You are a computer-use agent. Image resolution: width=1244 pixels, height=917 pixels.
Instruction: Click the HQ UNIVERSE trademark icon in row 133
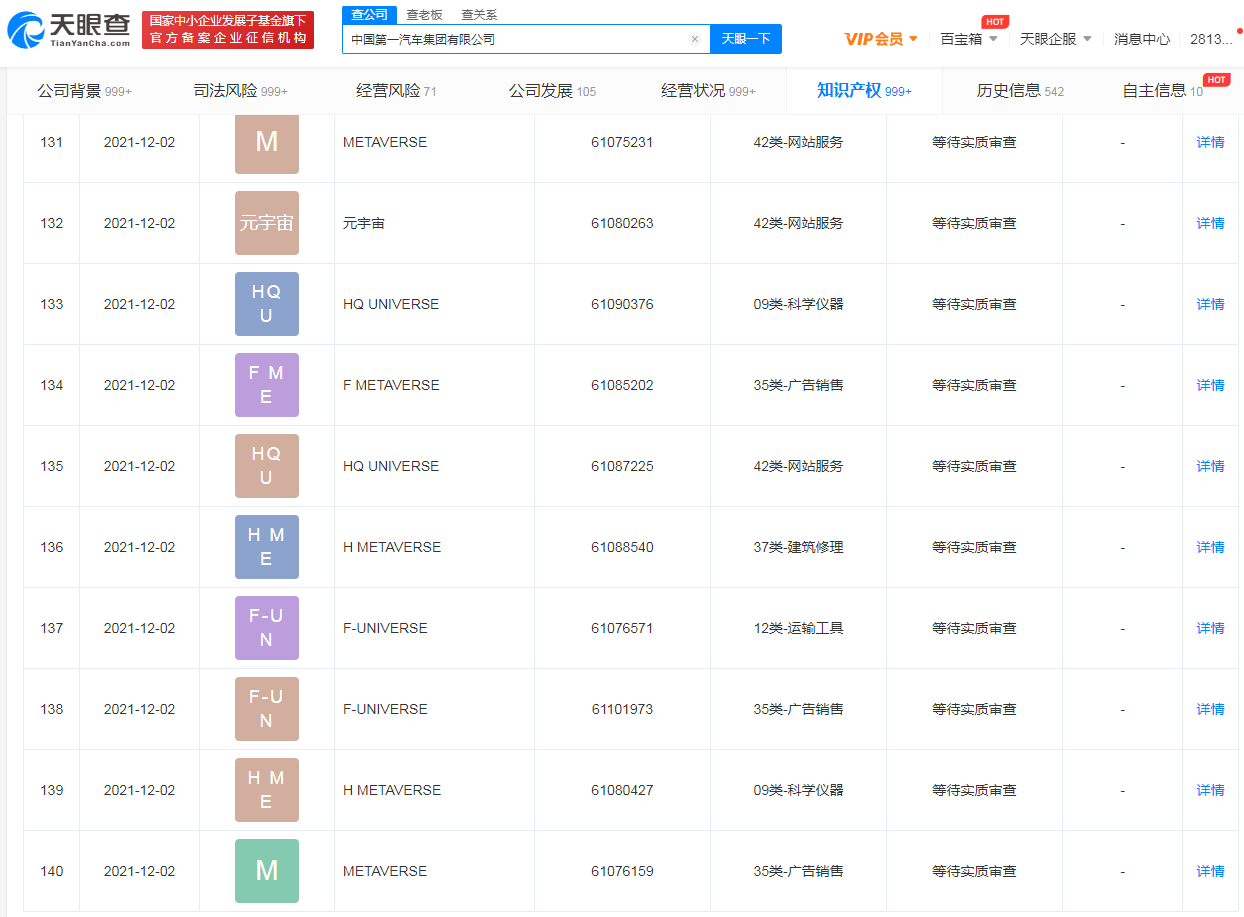tap(266, 304)
